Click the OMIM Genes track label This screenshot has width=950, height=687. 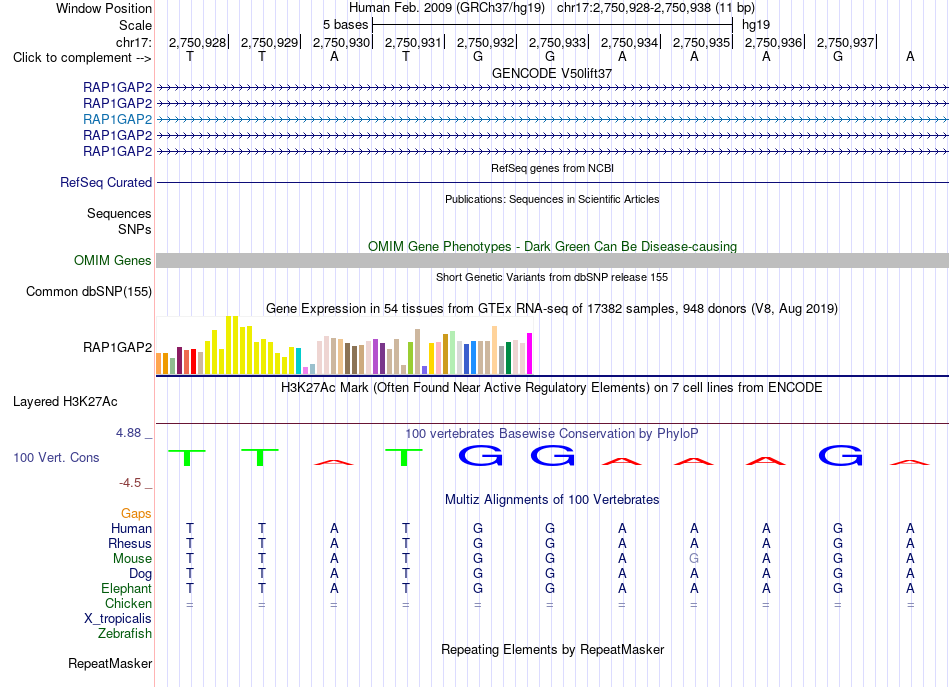pyautogui.click(x=113, y=261)
